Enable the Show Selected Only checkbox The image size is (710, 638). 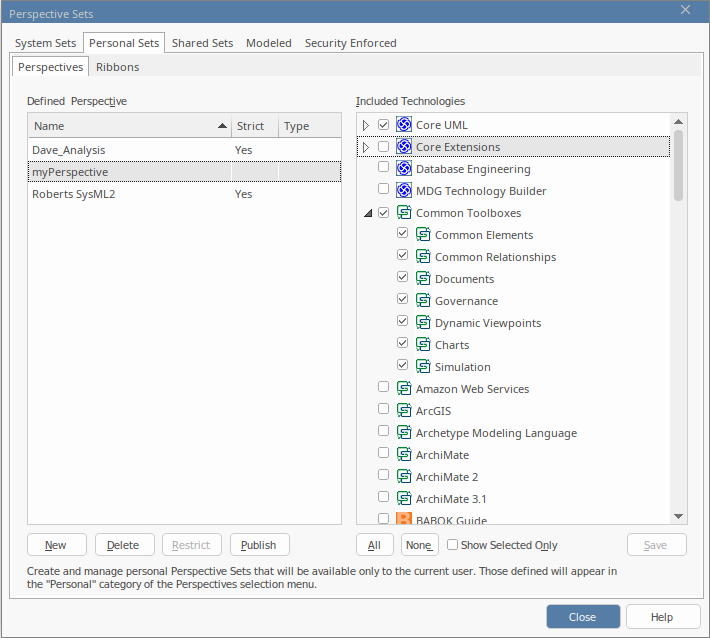(453, 545)
